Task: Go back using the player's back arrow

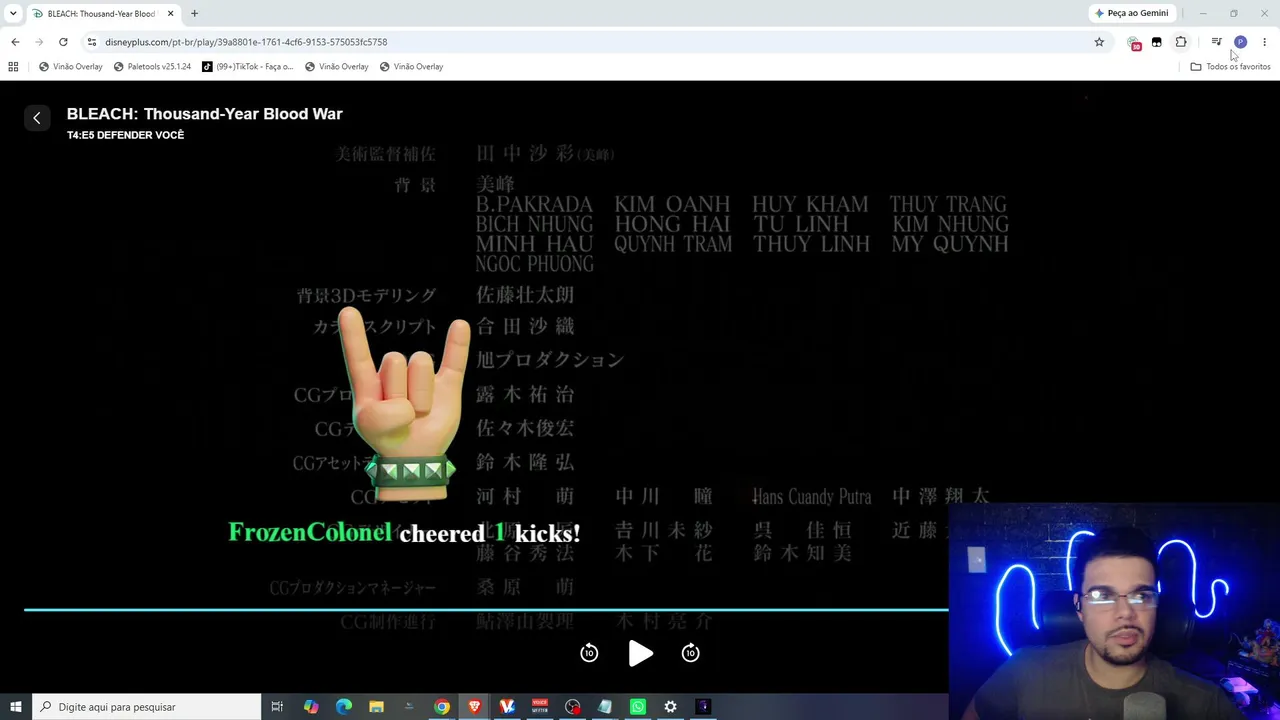Action: coord(37,118)
